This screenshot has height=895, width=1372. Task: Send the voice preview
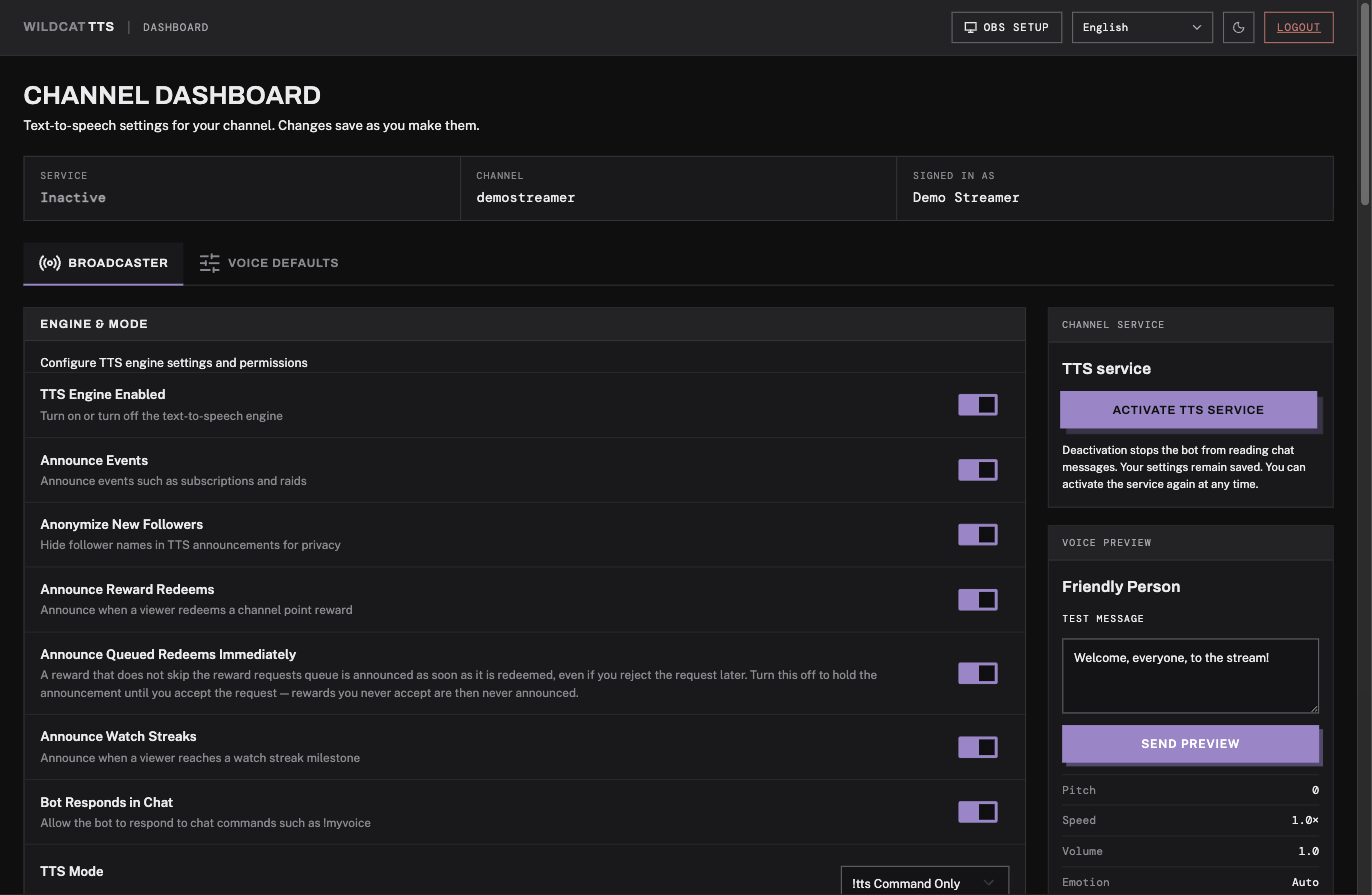tap(1190, 744)
